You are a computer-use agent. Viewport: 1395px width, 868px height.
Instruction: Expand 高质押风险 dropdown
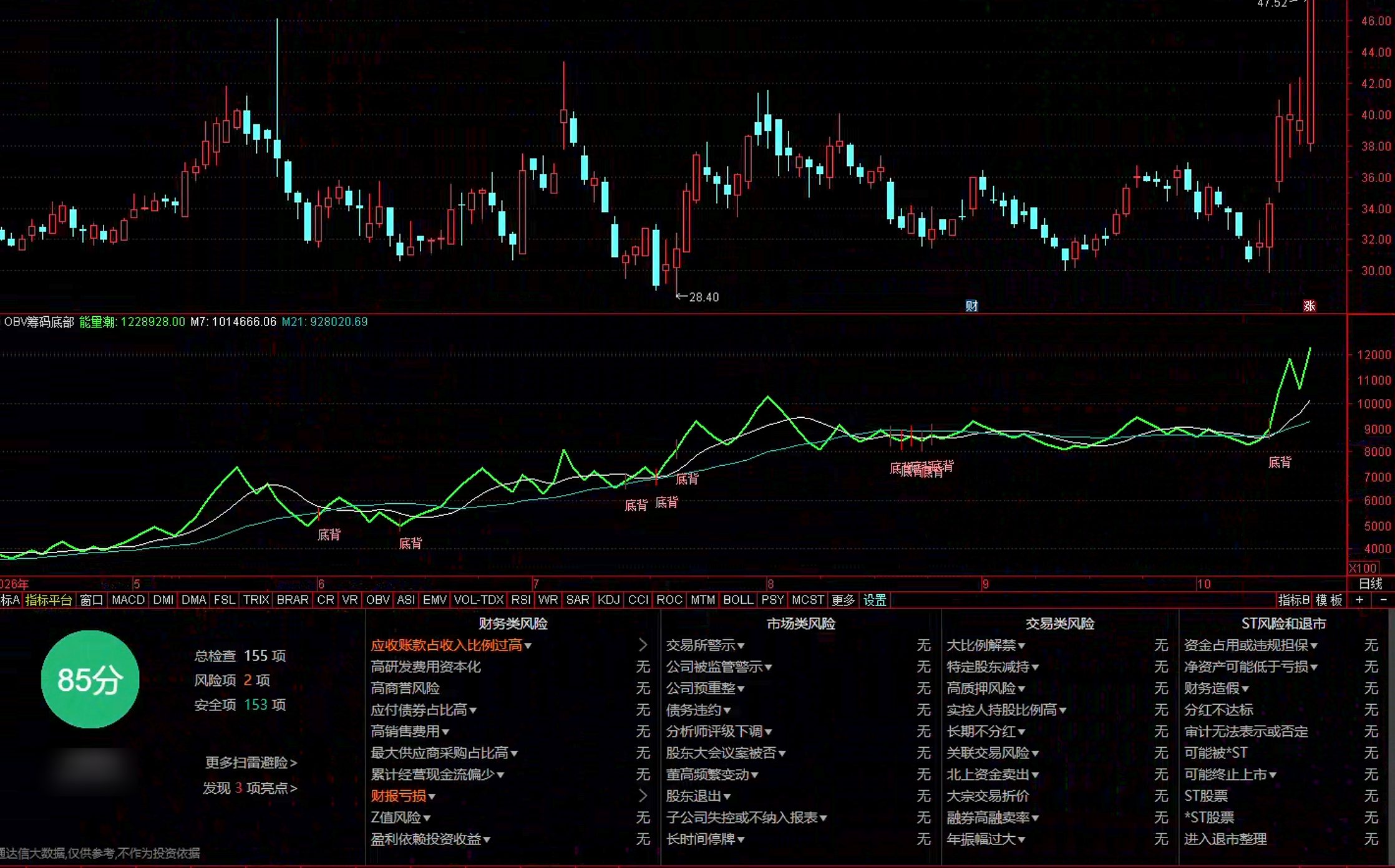[986, 688]
